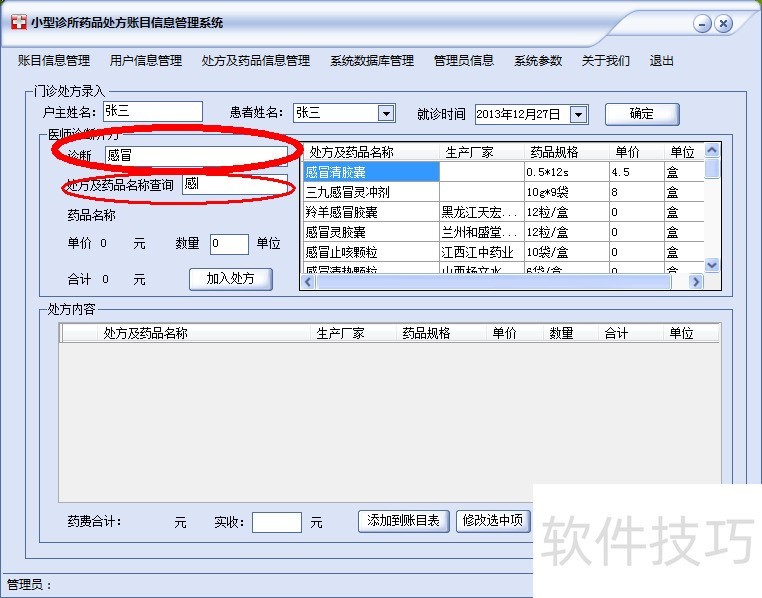
Task: Open the 就诊时间 date picker dropdown
Action: pos(578,114)
